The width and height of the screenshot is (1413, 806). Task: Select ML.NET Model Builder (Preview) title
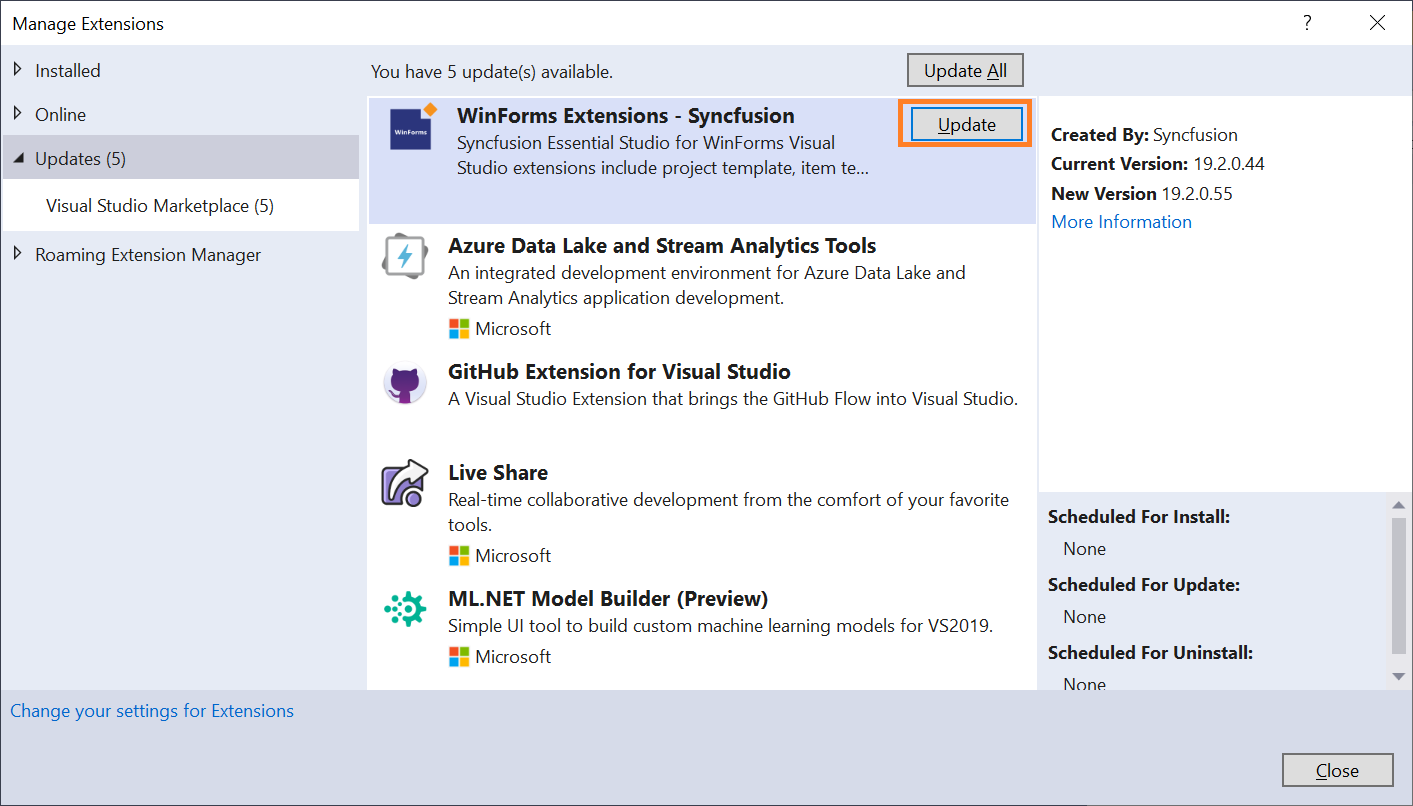coord(608,599)
